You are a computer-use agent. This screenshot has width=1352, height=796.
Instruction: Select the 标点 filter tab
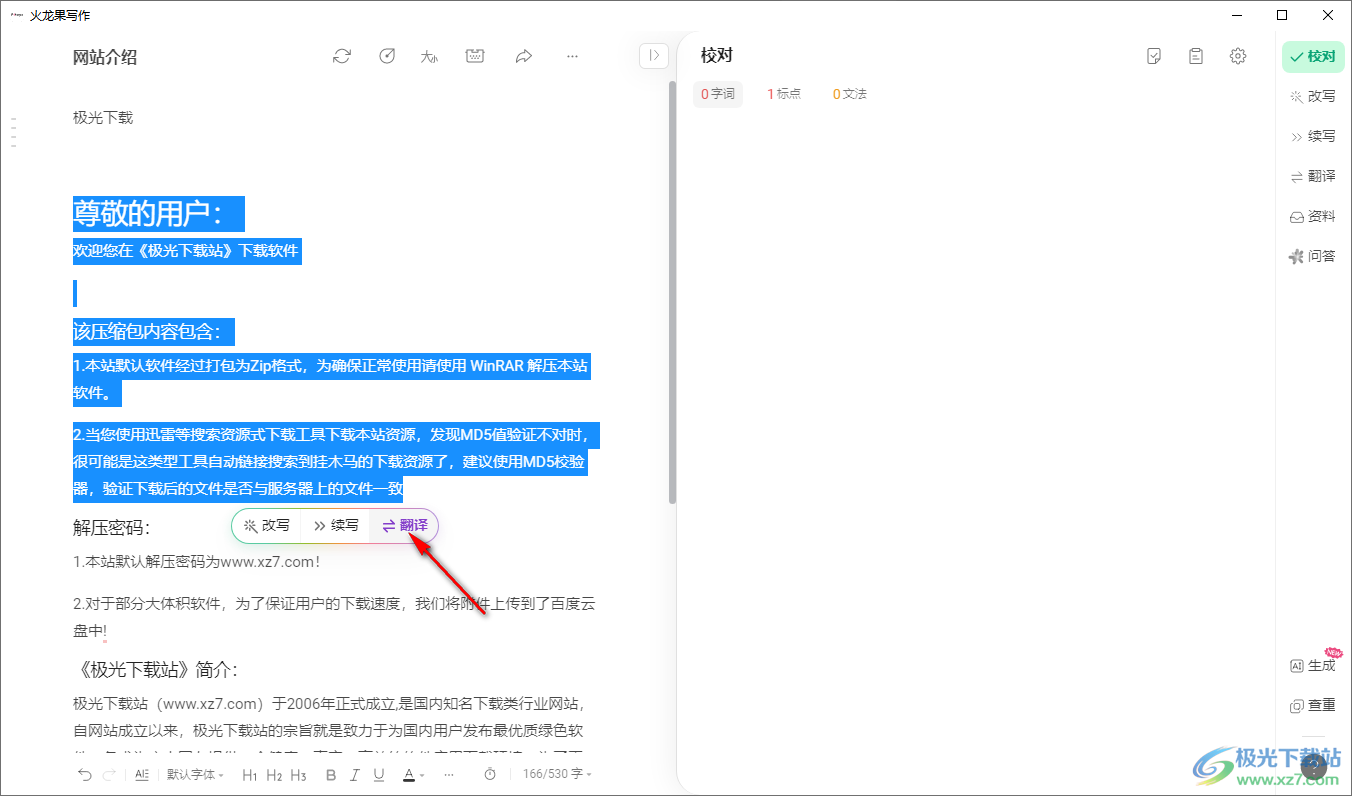click(784, 94)
